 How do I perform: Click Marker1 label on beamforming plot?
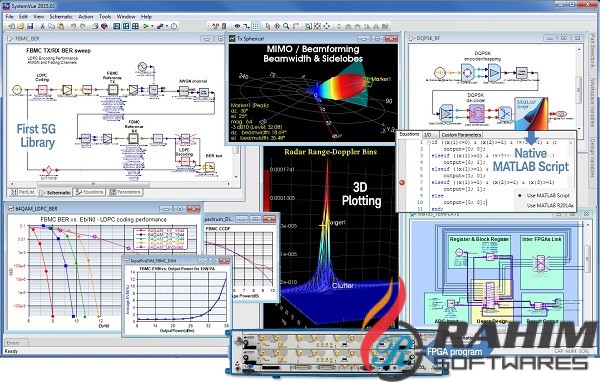pyautogui.click(x=381, y=79)
